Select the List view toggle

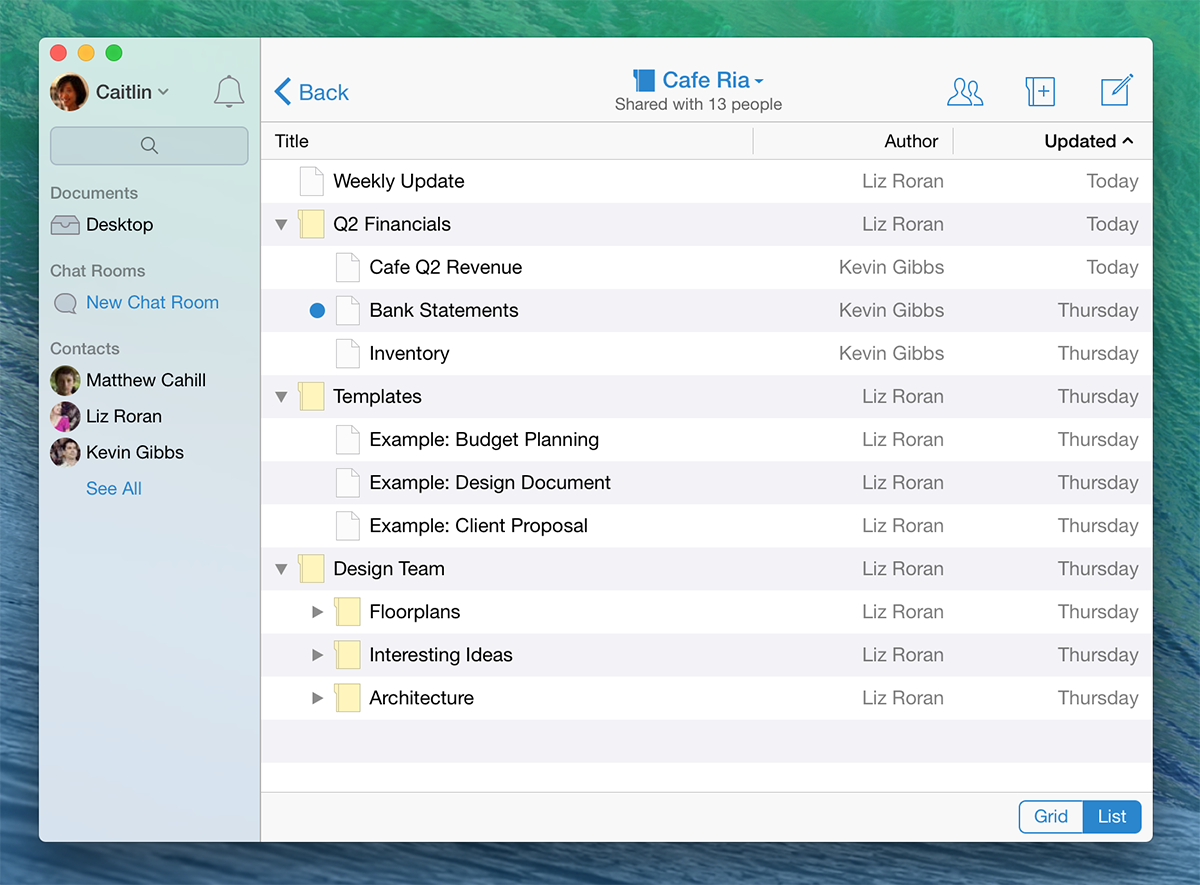[1112, 816]
